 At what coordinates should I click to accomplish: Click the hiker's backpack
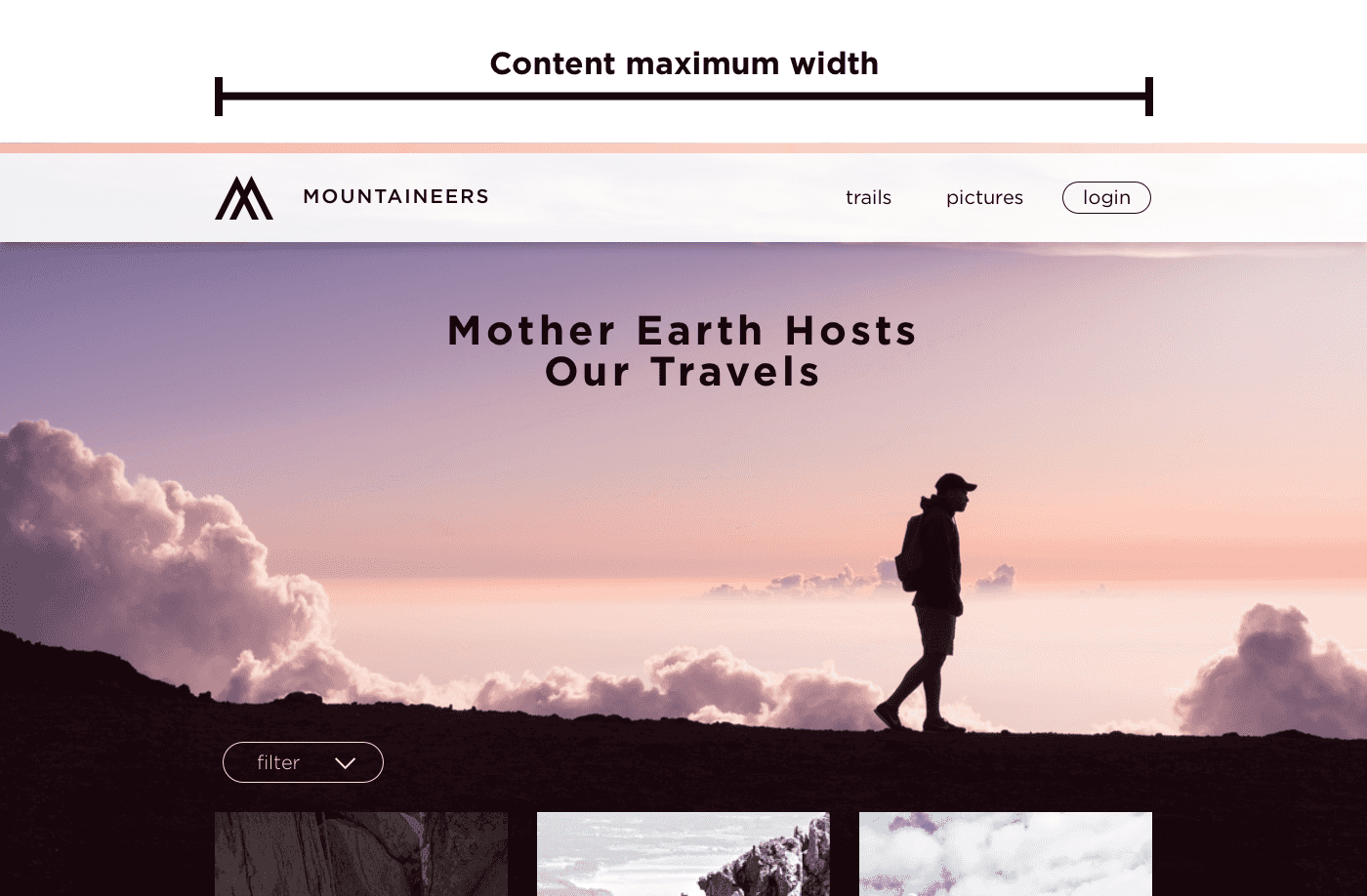(909, 551)
